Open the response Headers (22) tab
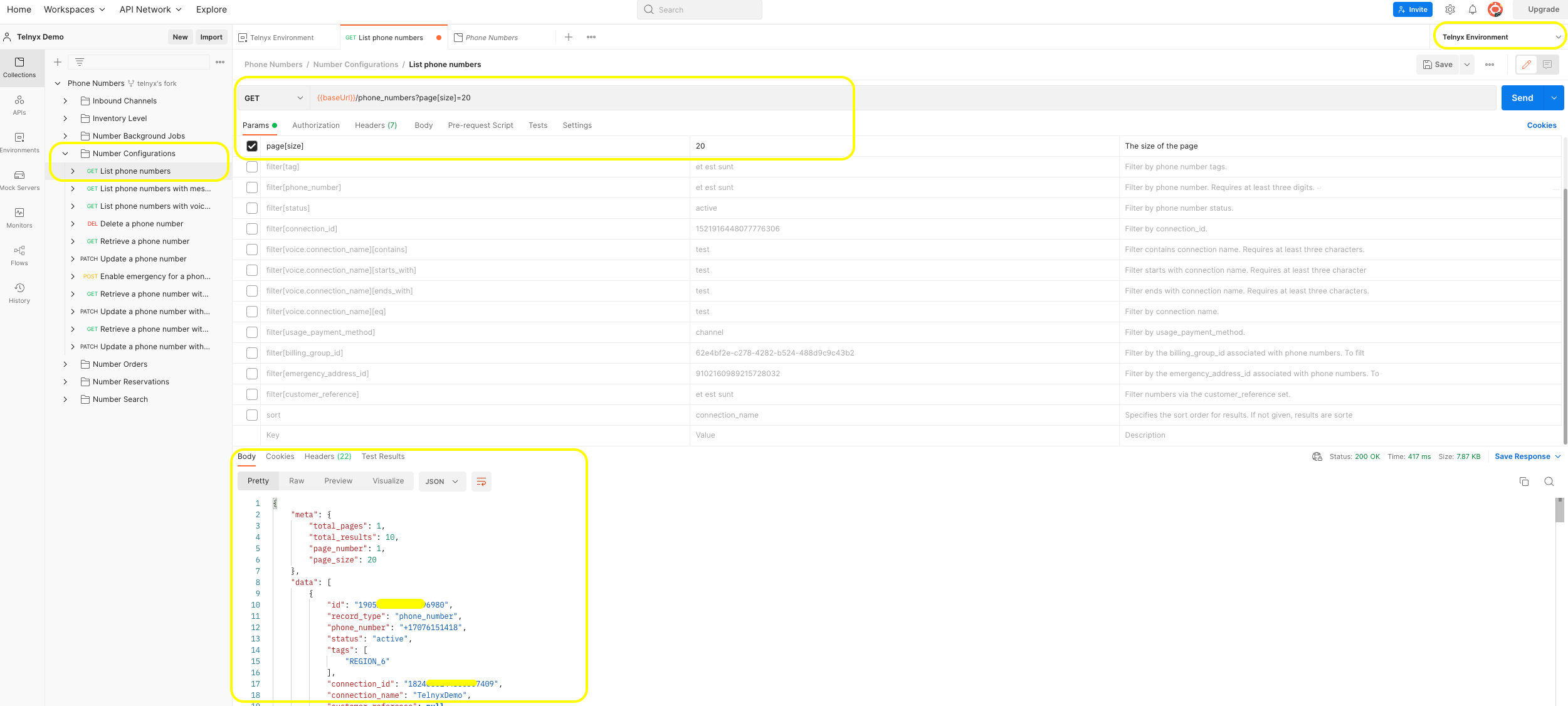 327,456
